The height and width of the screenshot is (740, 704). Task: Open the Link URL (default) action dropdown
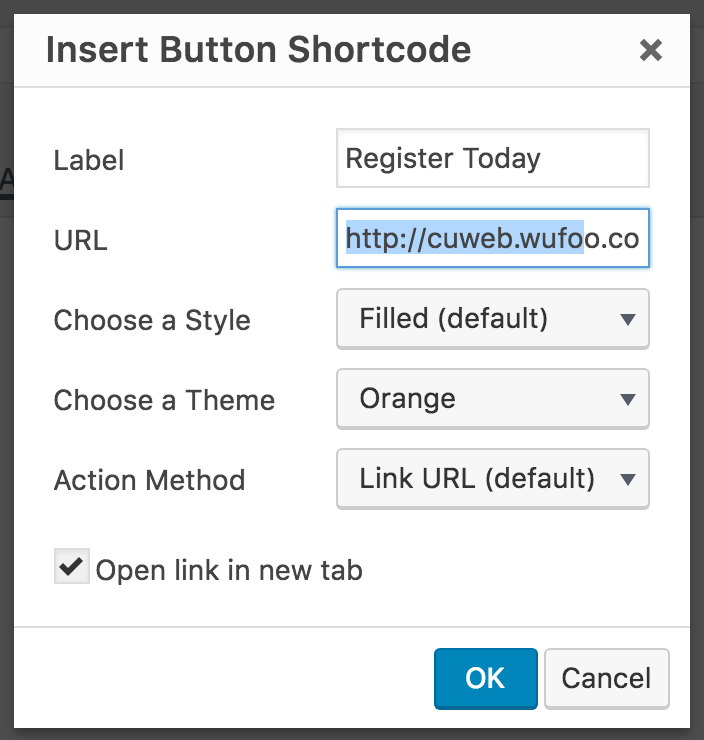tap(493, 479)
